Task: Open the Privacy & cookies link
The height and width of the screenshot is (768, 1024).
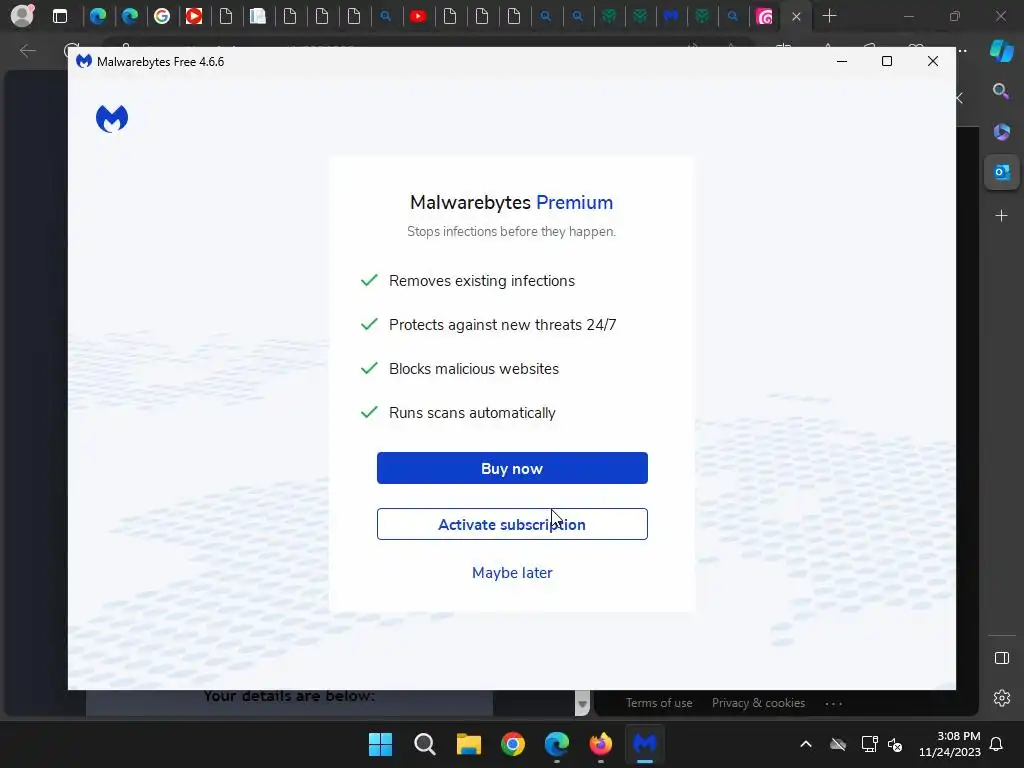Action: tap(758, 703)
